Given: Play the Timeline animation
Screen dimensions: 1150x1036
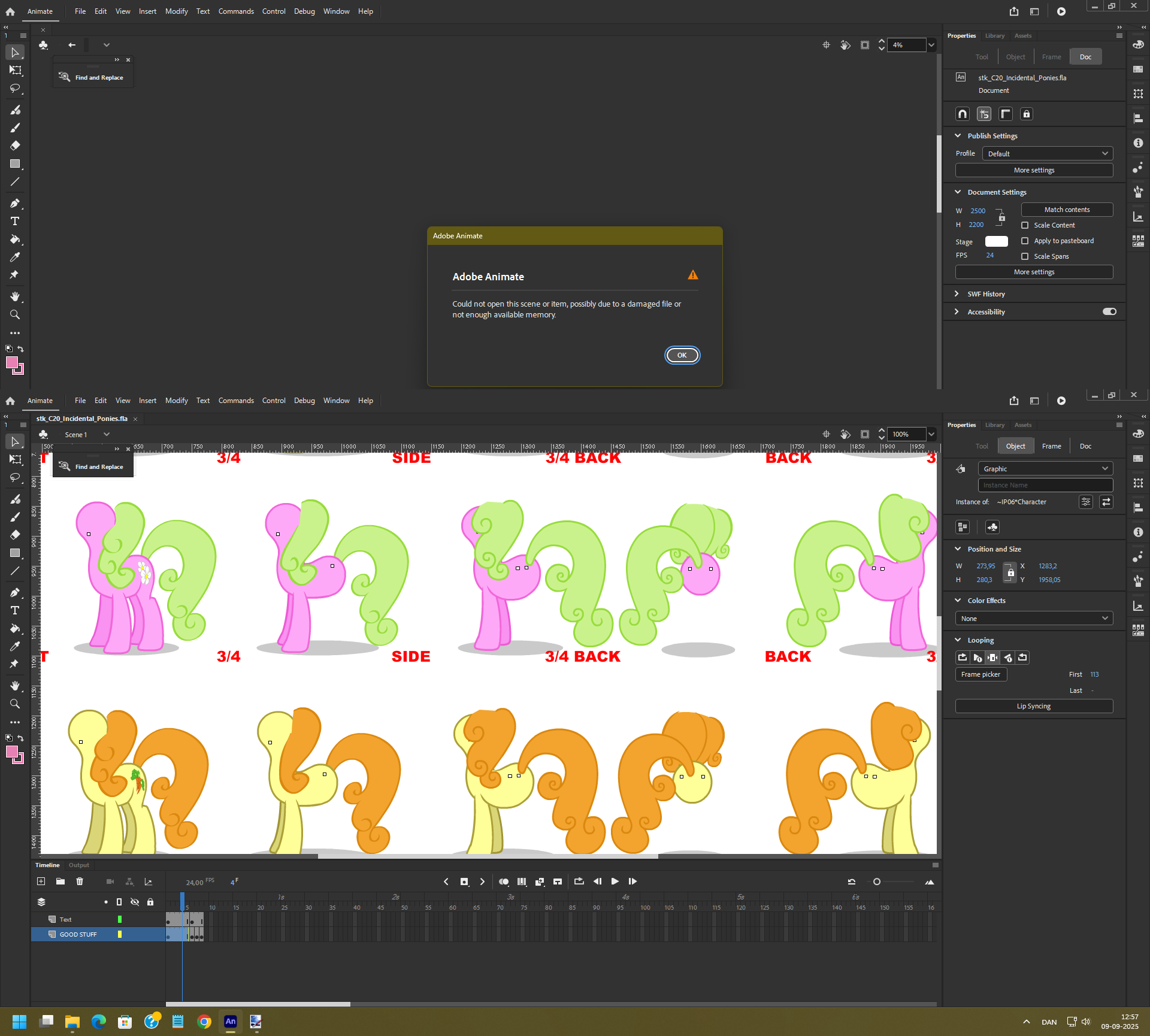Looking at the screenshot, I should point(615,881).
